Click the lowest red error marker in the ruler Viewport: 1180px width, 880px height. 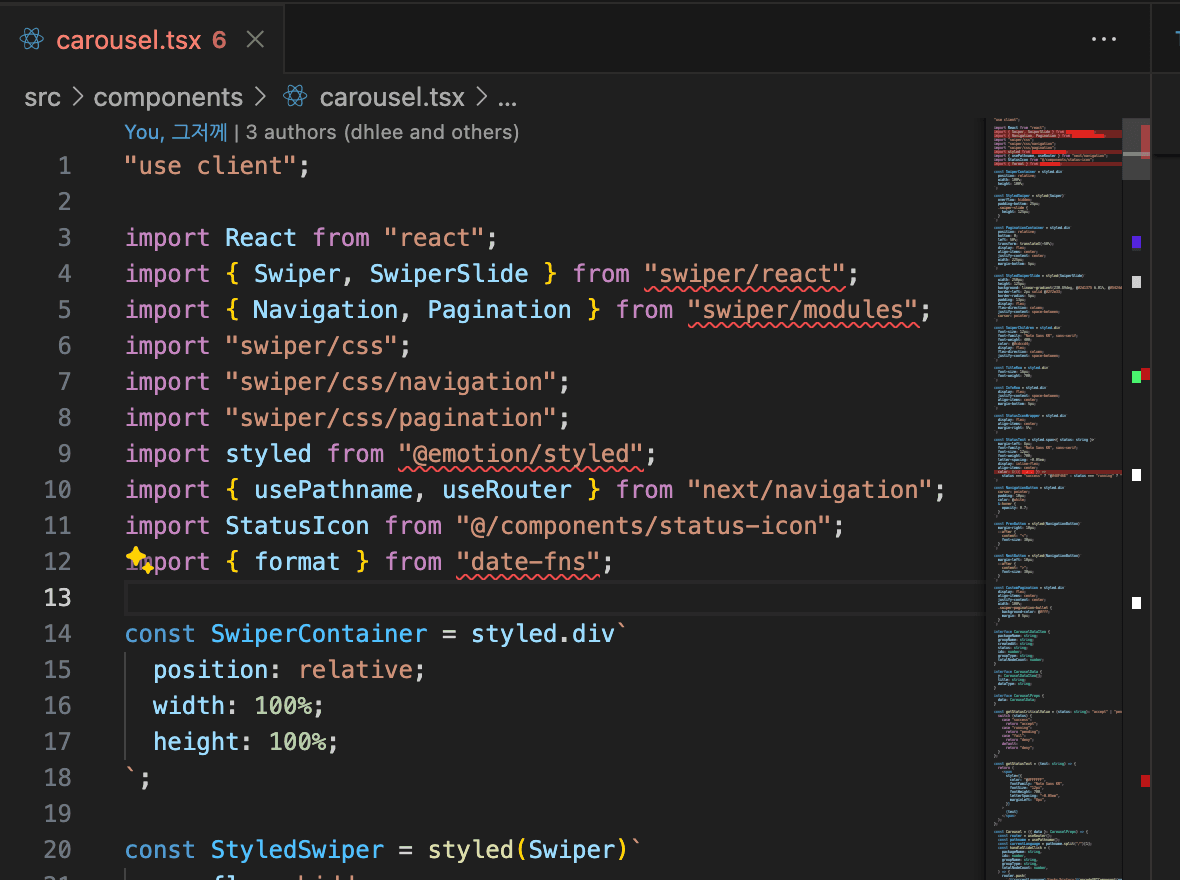[x=1145, y=780]
